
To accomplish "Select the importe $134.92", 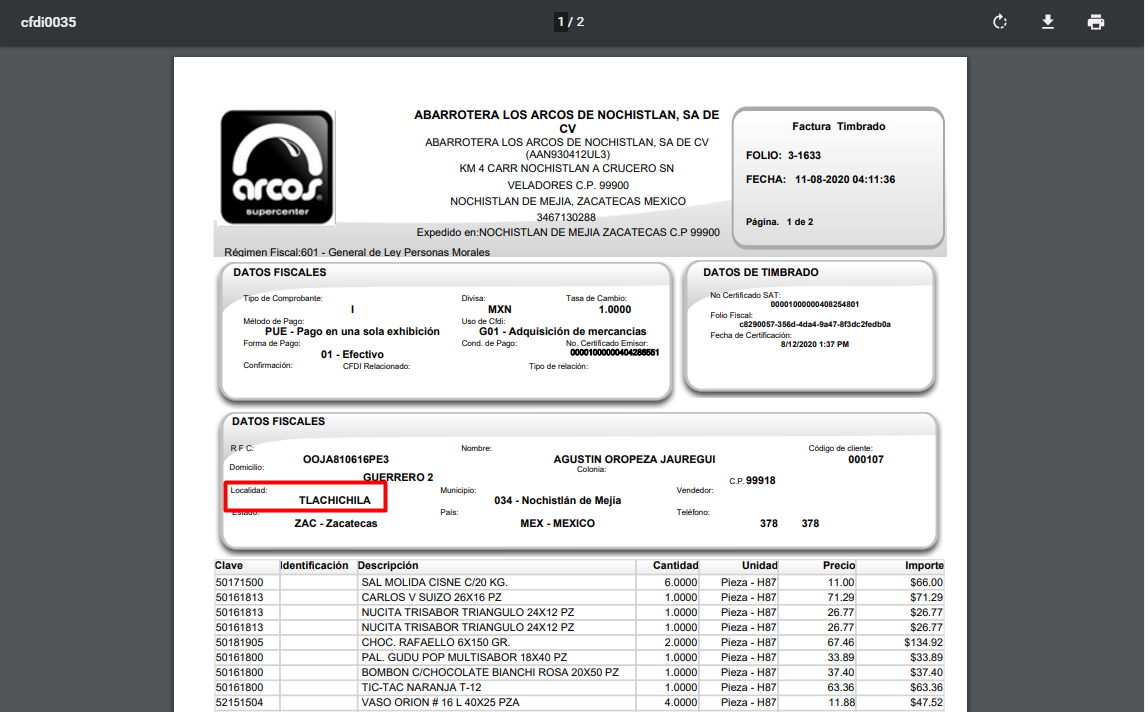I will click(x=923, y=643).
